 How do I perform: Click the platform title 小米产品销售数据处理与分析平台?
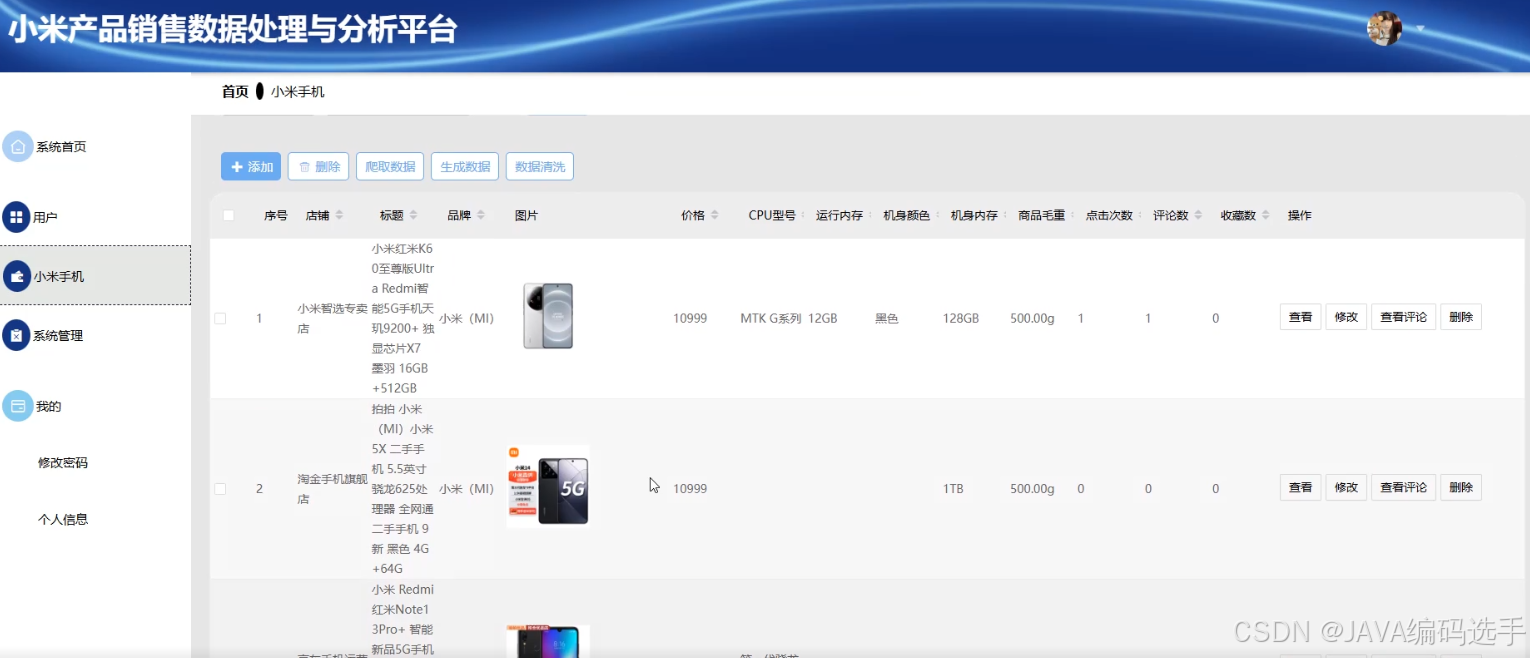[x=233, y=29]
